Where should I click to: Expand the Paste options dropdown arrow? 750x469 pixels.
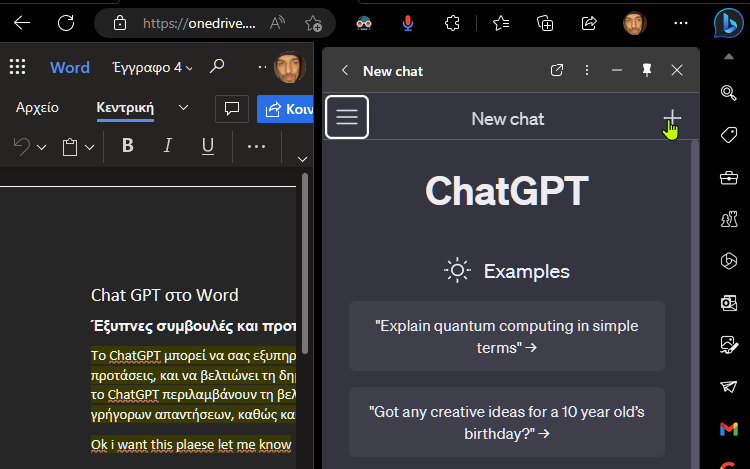[89, 147]
